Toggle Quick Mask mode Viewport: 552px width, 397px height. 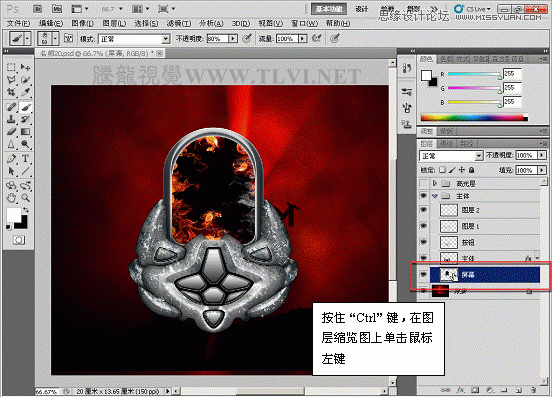19,240
